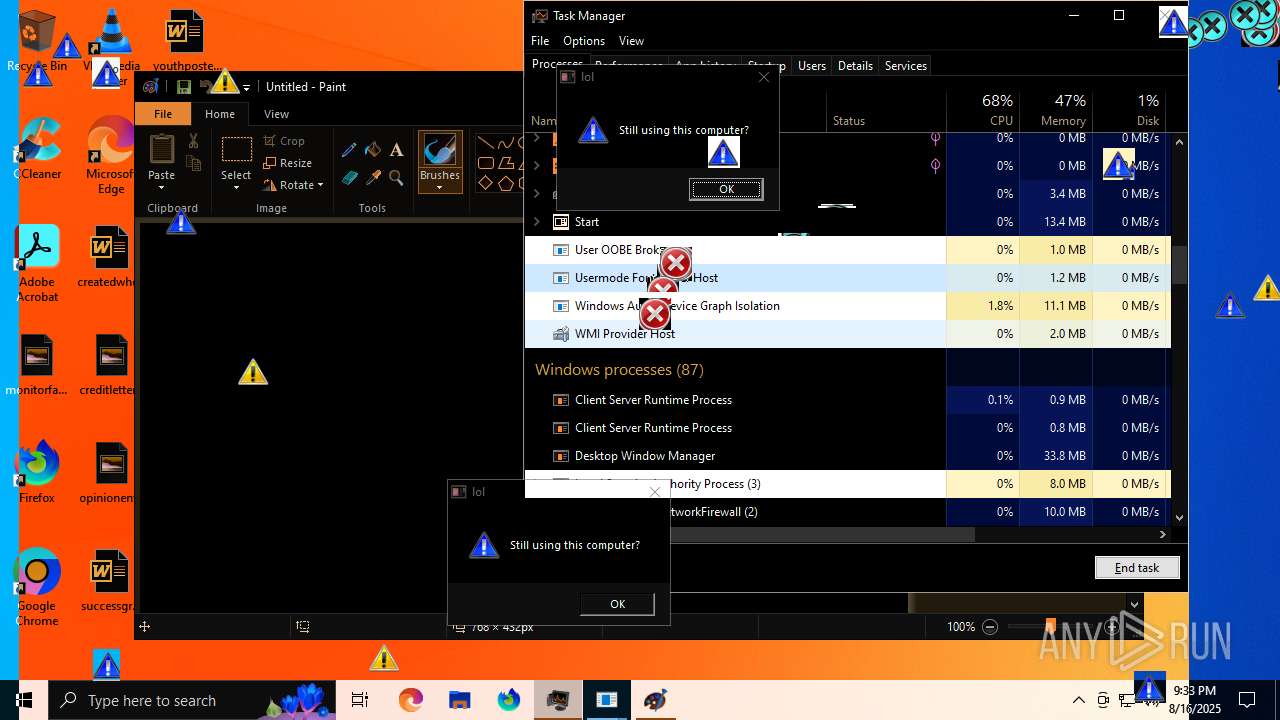Select the View ribbon tab in Paint
This screenshot has height=720, width=1280.
pyautogui.click(x=276, y=114)
